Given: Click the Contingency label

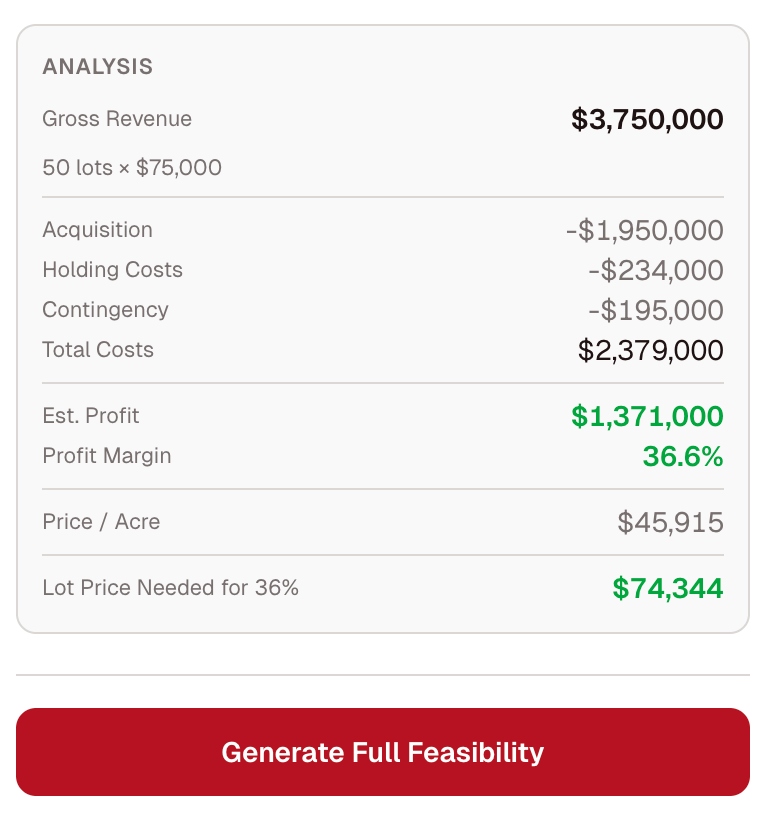Looking at the screenshot, I should (106, 310).
